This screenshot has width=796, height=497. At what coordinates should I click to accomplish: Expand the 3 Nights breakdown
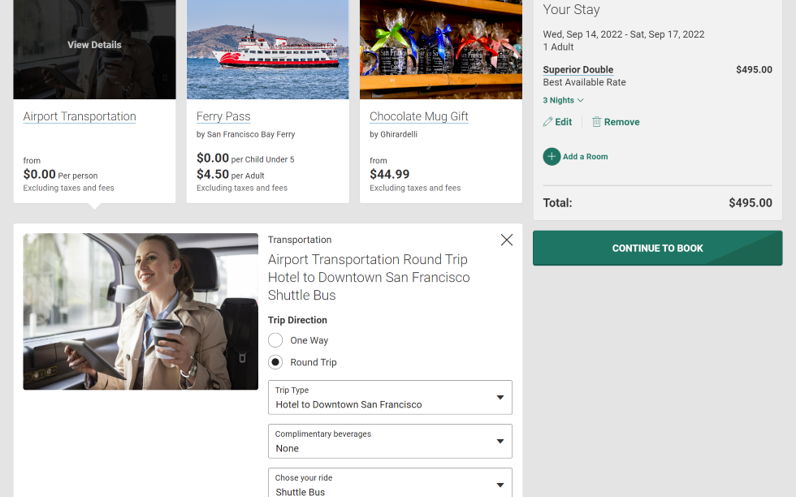(563, 100)
